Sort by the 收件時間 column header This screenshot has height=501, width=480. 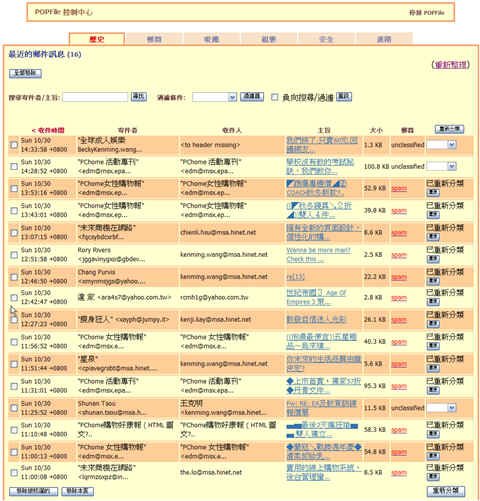click(x=48, y=130)
